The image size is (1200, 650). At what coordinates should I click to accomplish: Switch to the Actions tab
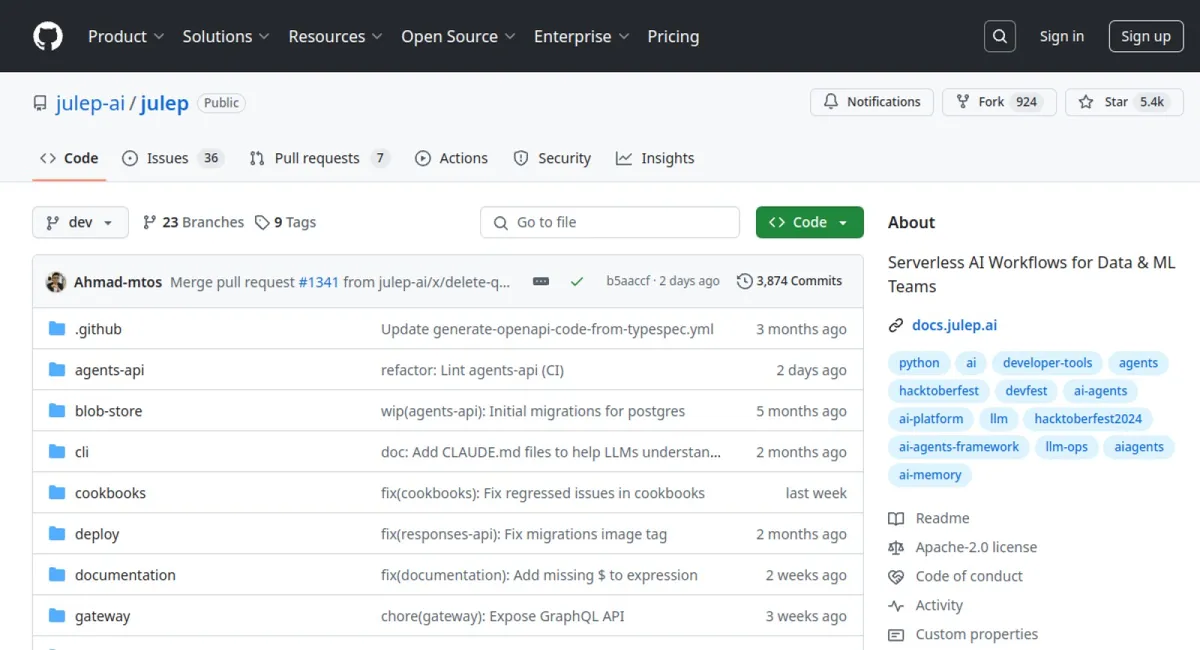[451, 158]
